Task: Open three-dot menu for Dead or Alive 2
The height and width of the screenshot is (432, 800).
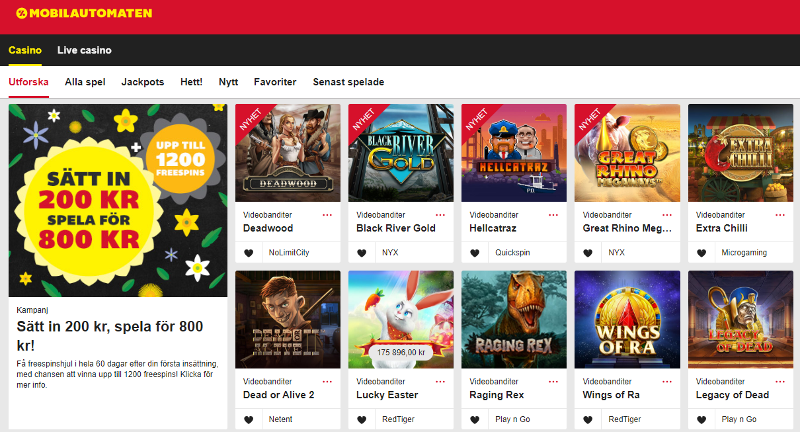Action: click(327, 382)
